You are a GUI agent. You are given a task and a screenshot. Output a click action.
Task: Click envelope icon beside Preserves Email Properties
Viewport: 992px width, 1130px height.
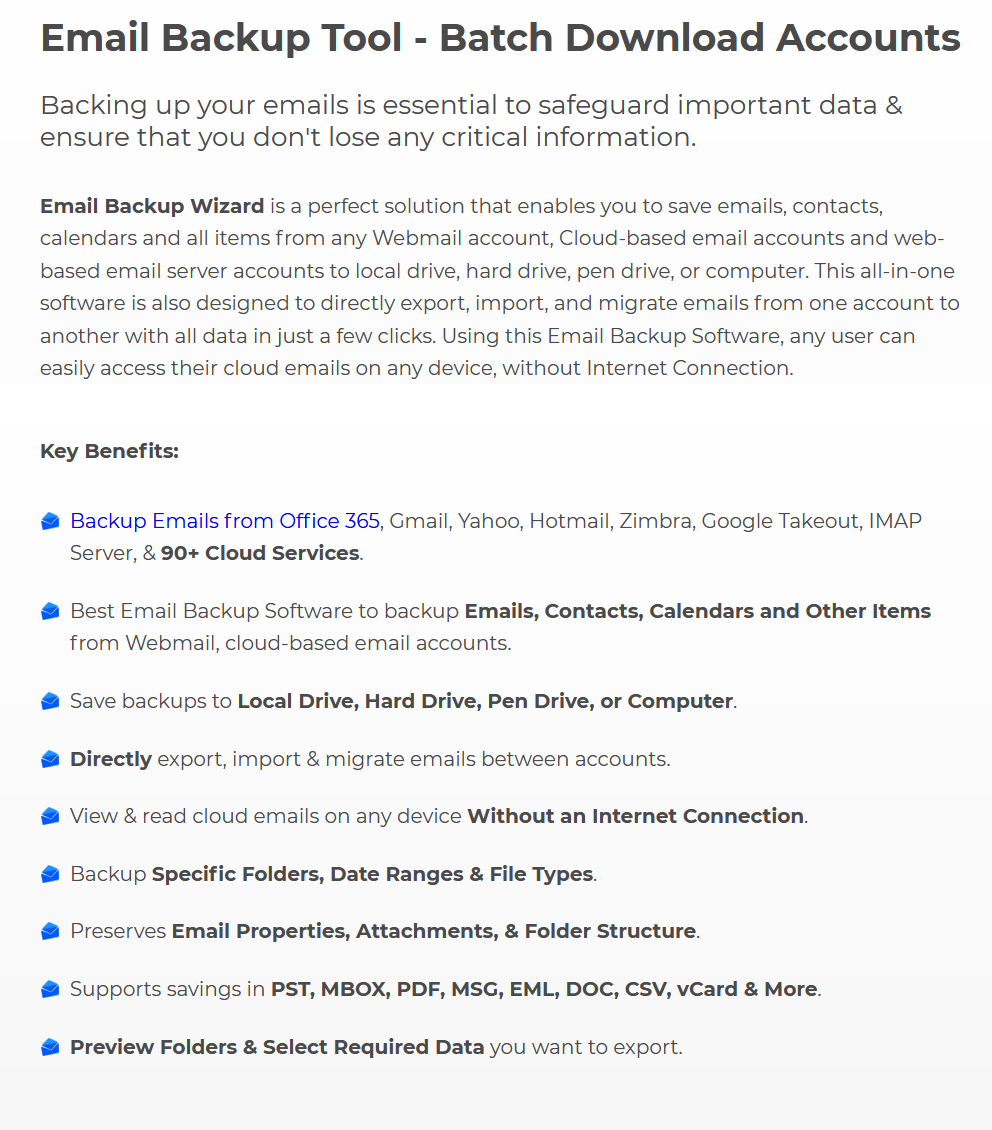[50, 931]
